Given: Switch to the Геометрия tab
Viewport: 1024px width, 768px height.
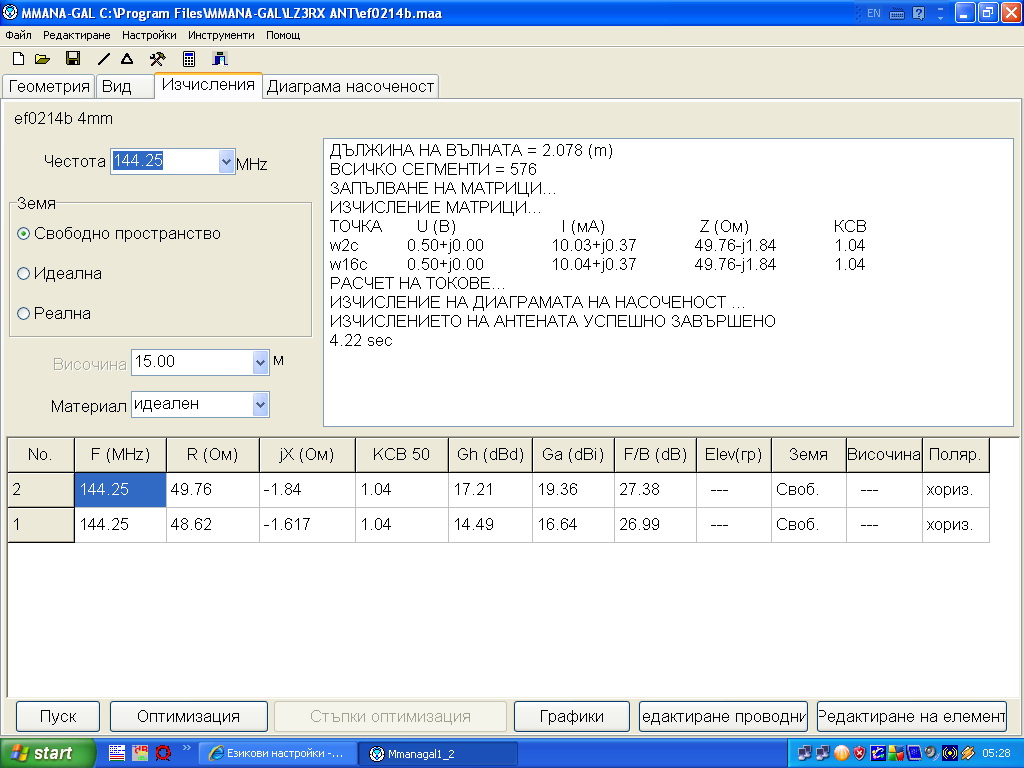Looking at the screenshot, I should point(49,87).
